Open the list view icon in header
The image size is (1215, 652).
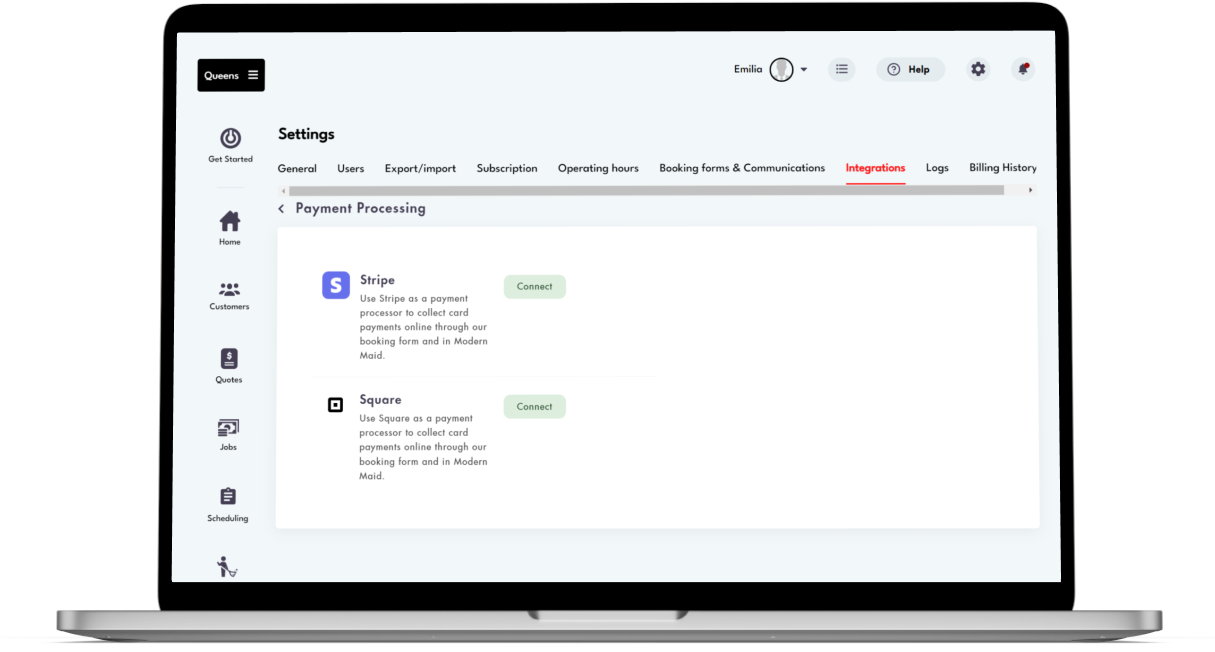coord(842,69)
